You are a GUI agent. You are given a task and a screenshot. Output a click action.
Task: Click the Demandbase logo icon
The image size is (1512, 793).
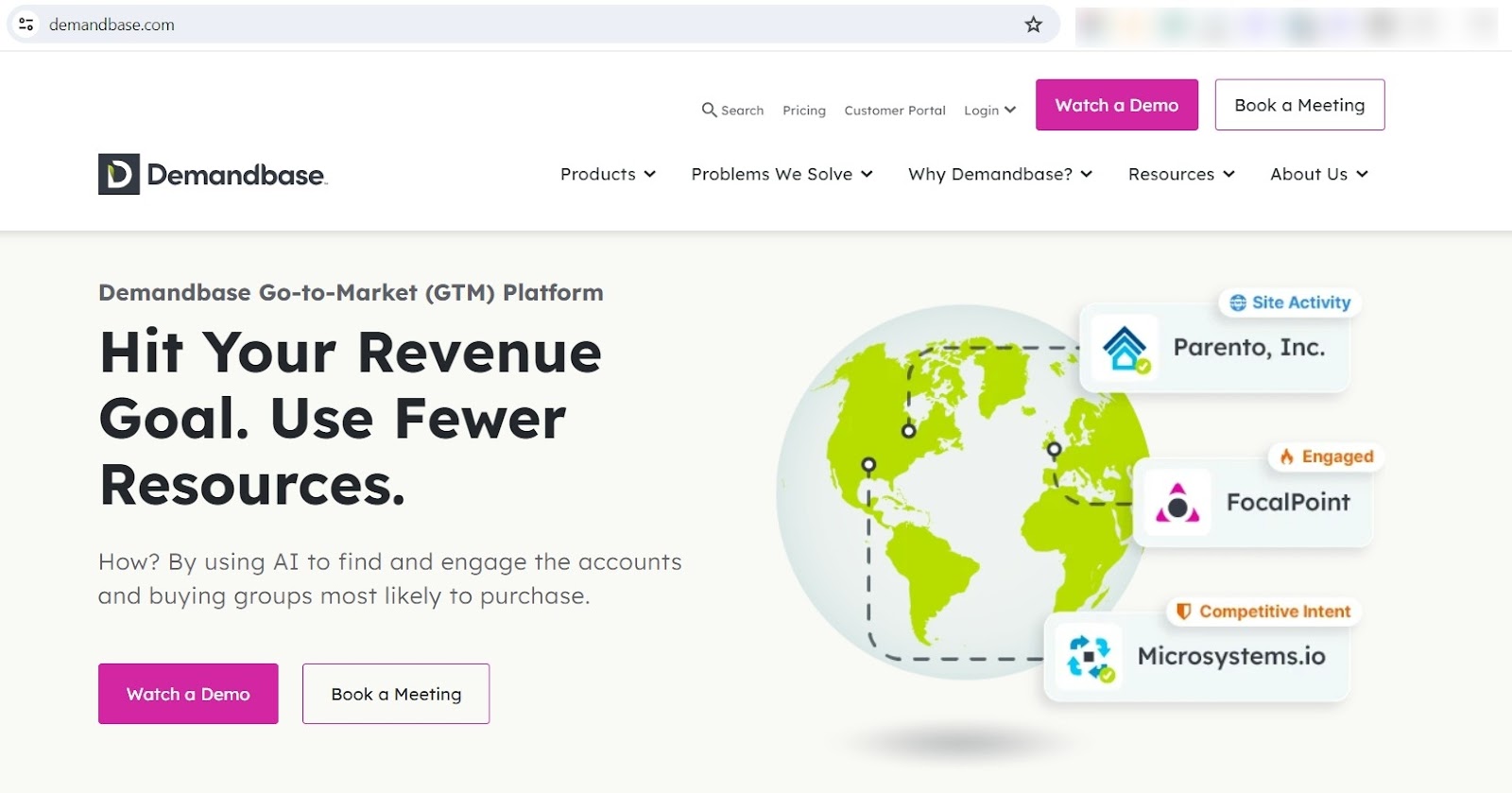click(x=119, y=174)
